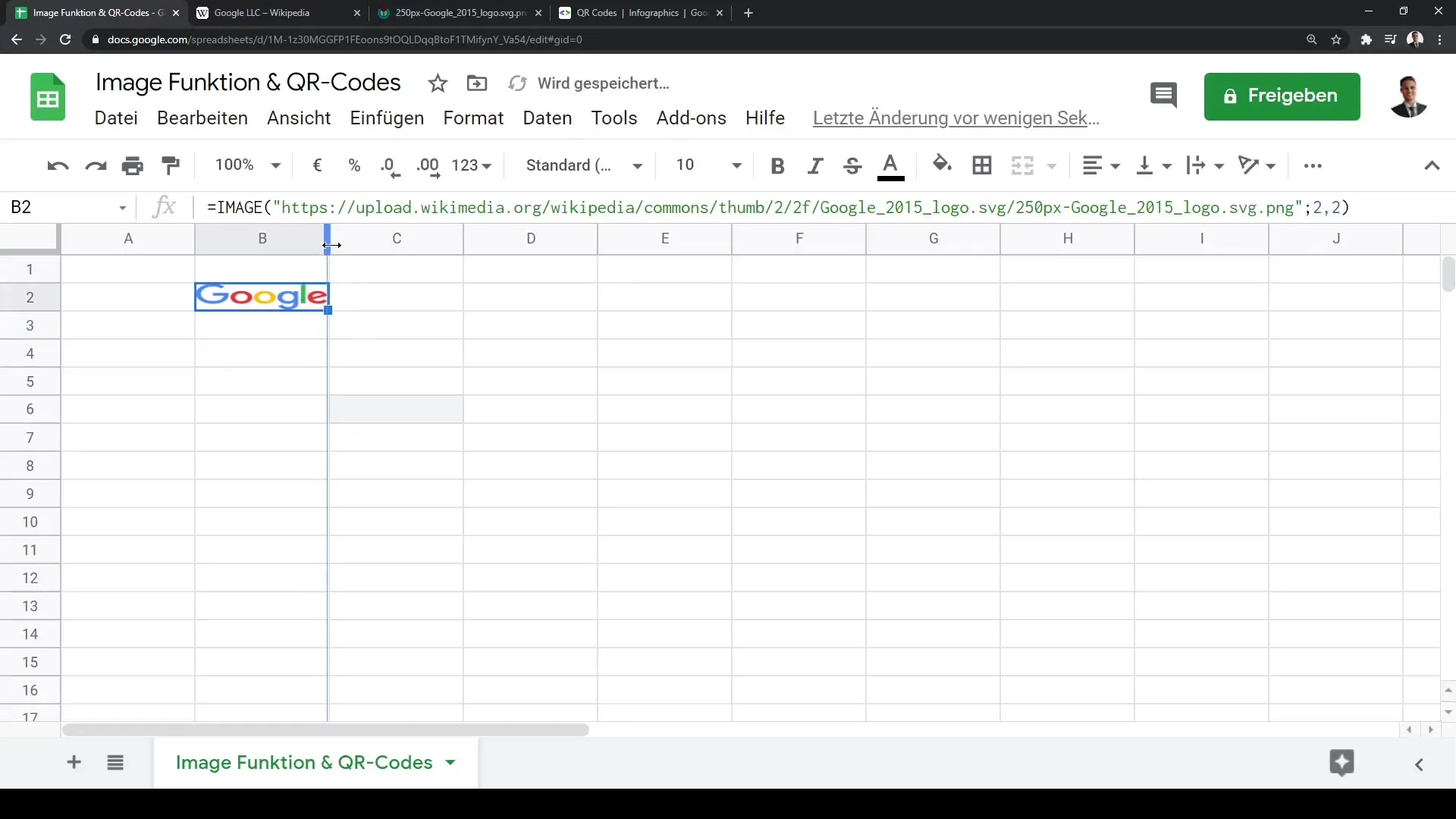This screenshot has width=1456, height=819.
Task: Go to the Sheets home icon
Action: point(48,97)
